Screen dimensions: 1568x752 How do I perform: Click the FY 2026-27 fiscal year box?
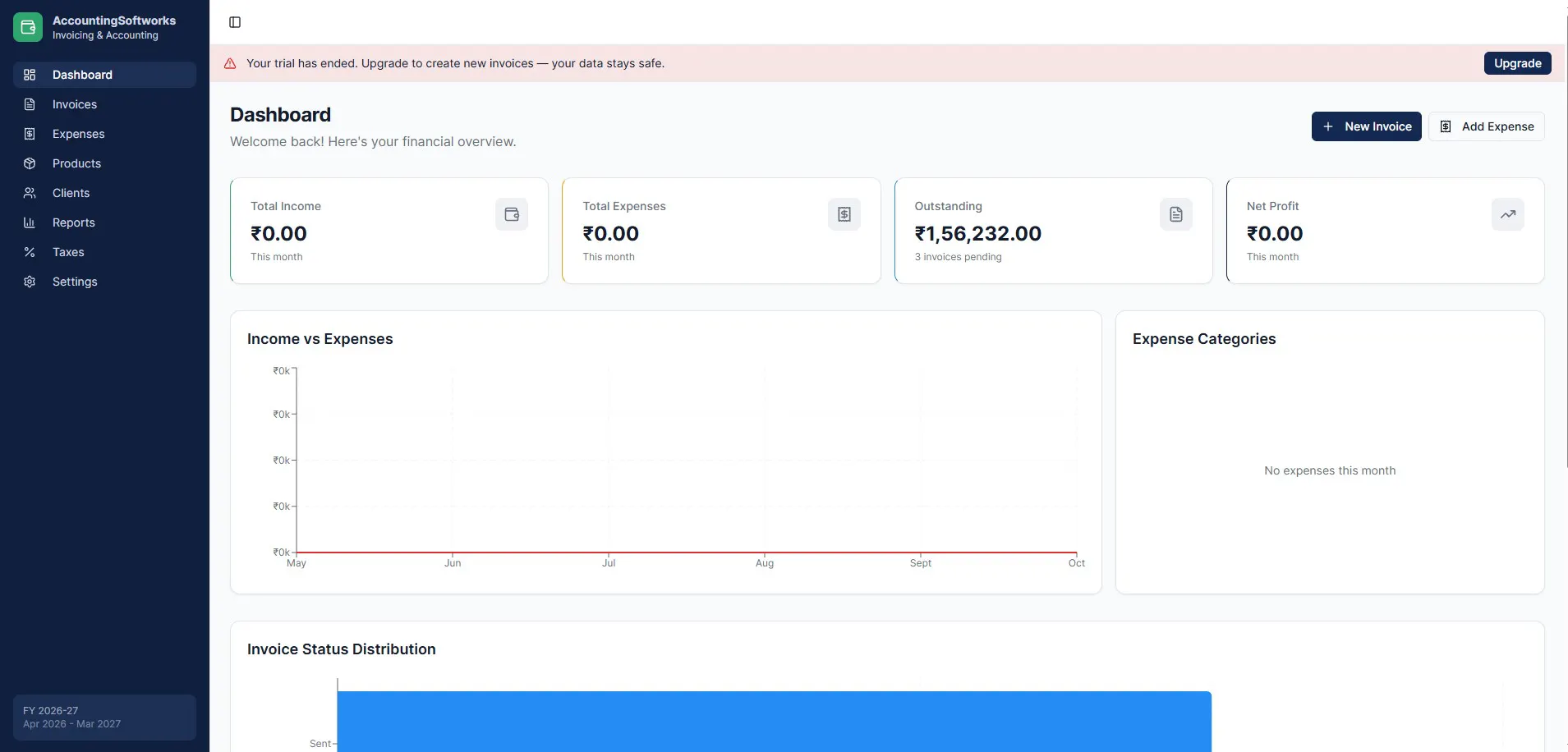[x=104, y=718]
